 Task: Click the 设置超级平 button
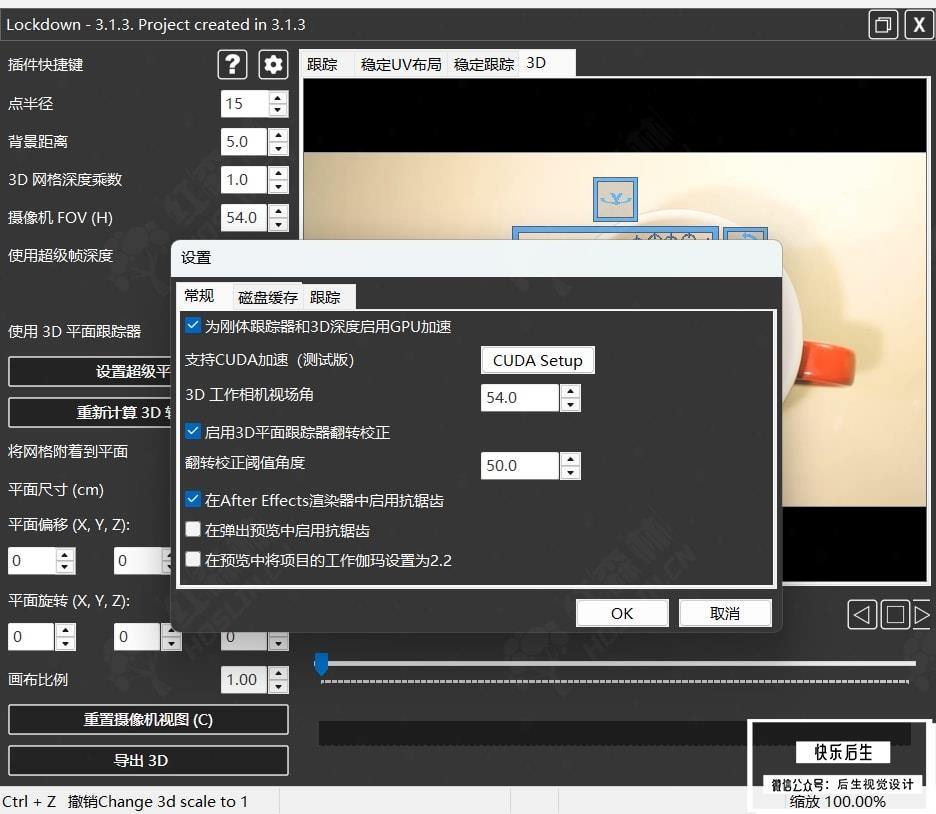91,372
